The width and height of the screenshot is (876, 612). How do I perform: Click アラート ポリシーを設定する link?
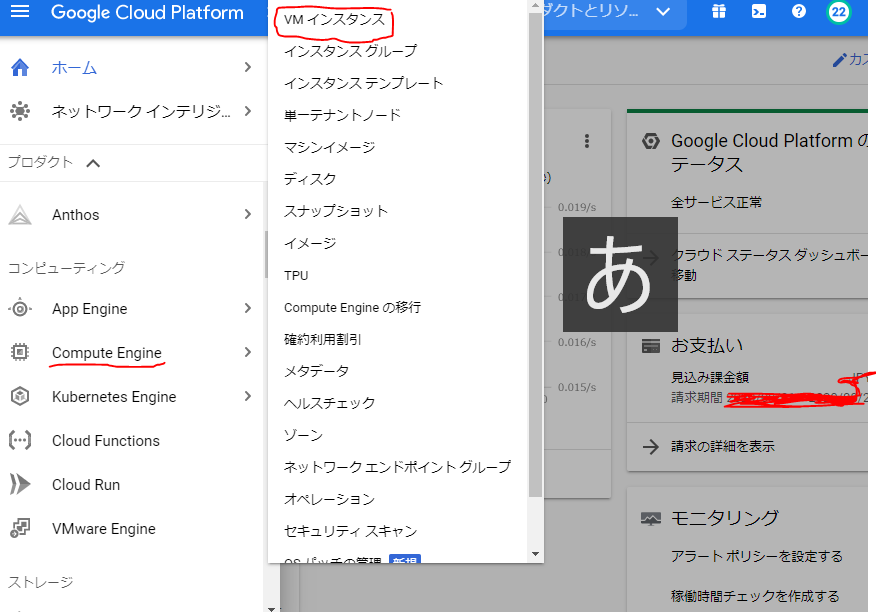(x=756, y=557)
